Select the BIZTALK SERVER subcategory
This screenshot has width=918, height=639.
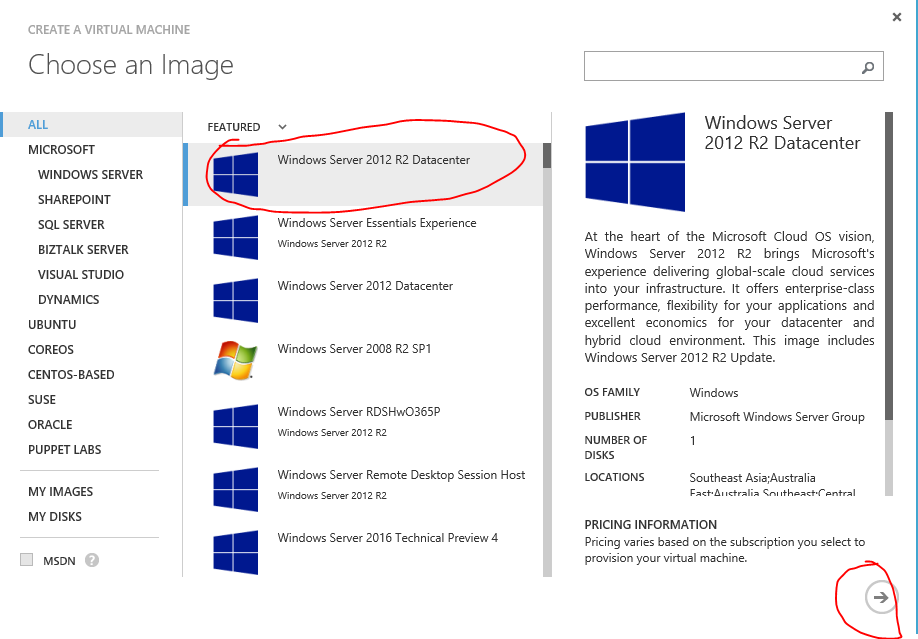(83, 250)
